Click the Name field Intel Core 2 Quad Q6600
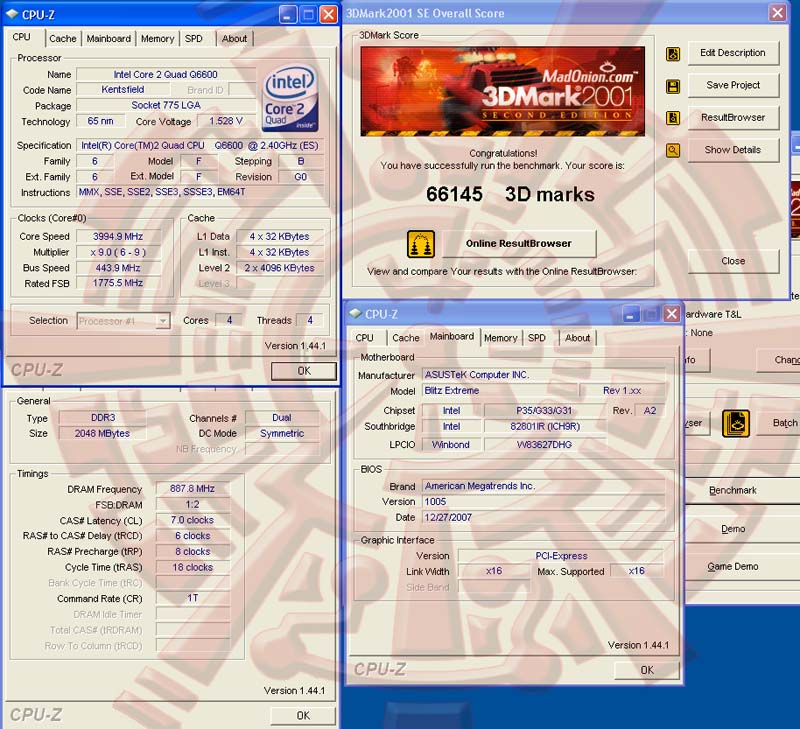 [166, 74]
